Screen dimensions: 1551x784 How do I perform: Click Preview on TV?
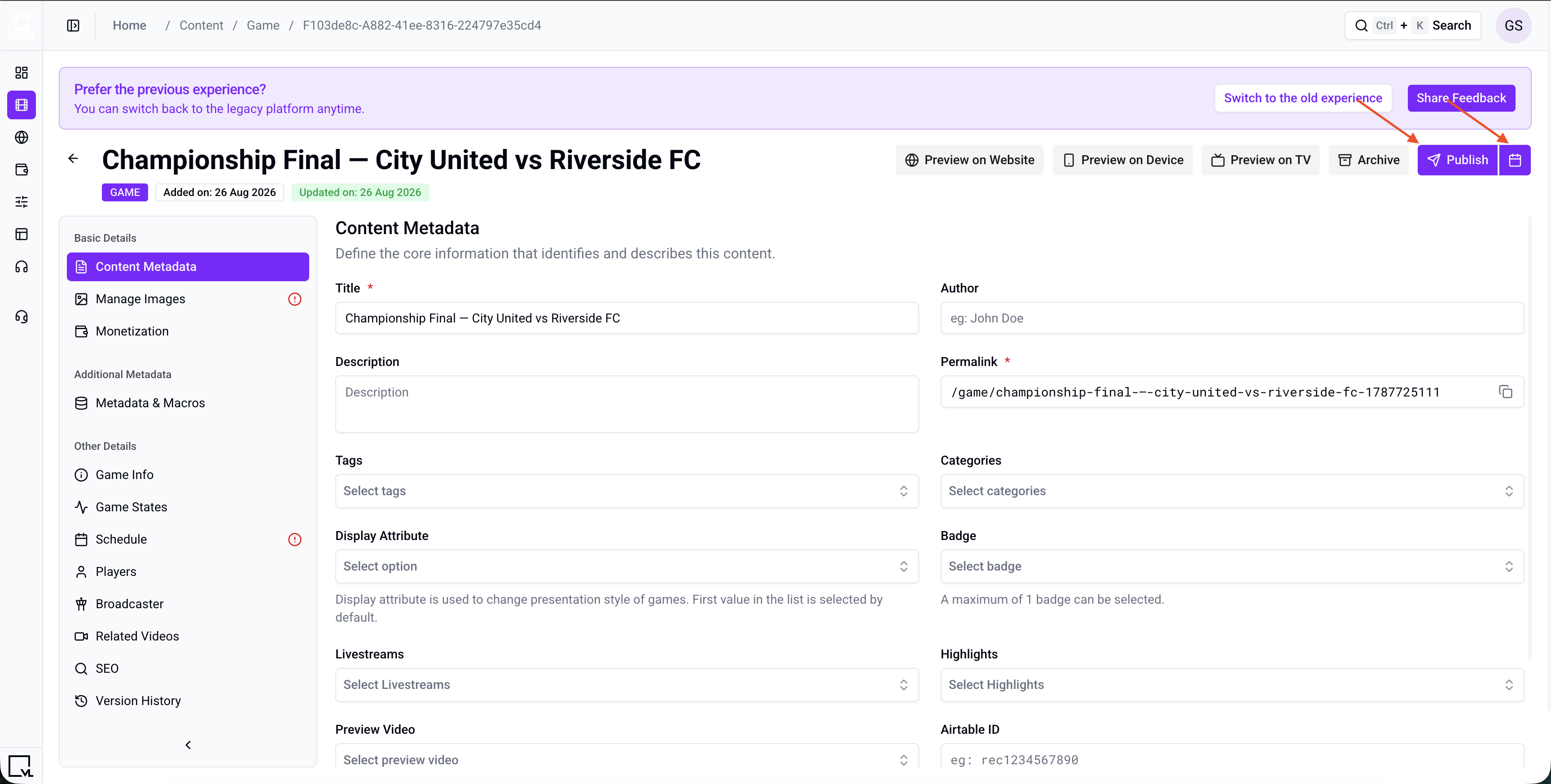point(1261,160)
